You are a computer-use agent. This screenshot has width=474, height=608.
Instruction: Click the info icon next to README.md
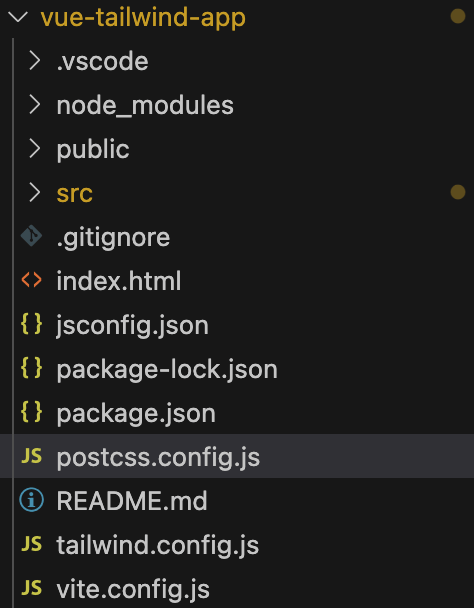tap(31, 499)
